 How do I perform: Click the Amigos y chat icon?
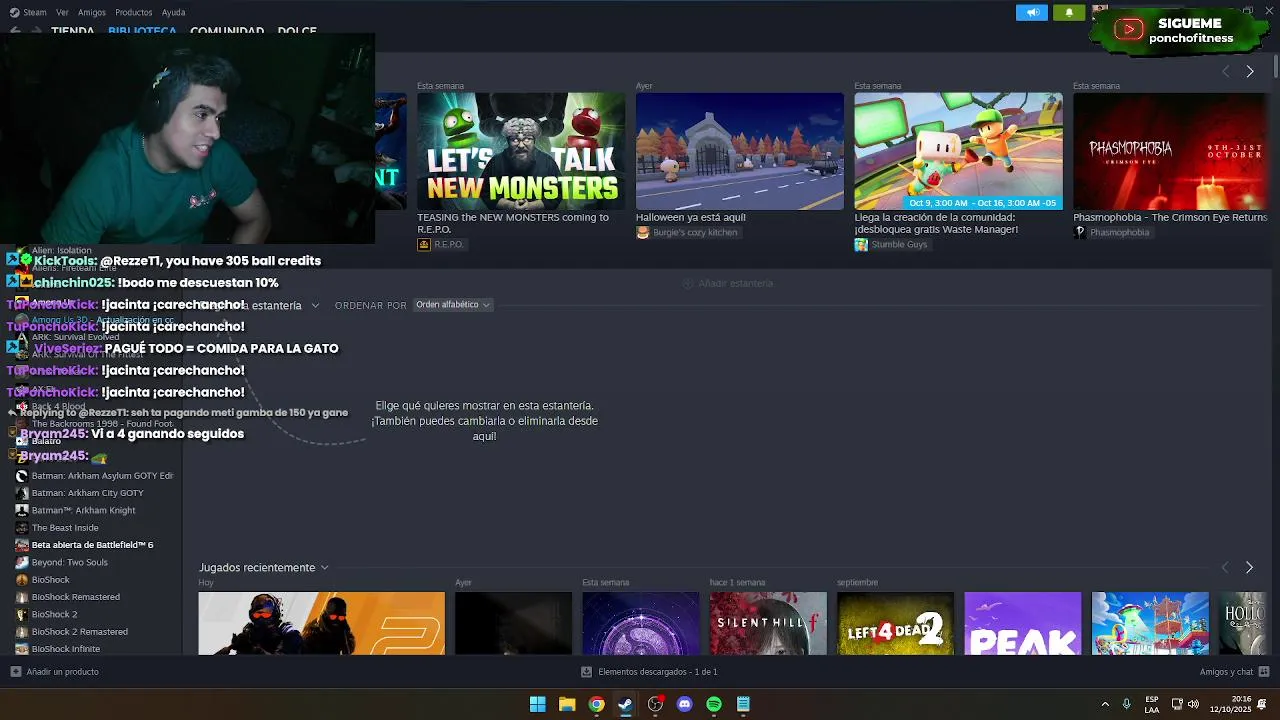point(1264,672)
